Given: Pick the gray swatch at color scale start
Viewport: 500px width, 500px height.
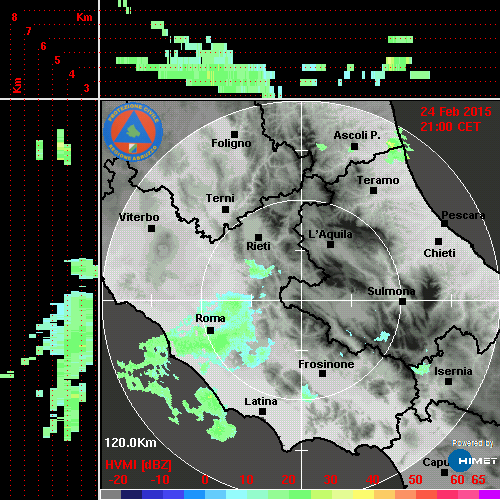Looking at the screenshot, I should click(111, 494).
